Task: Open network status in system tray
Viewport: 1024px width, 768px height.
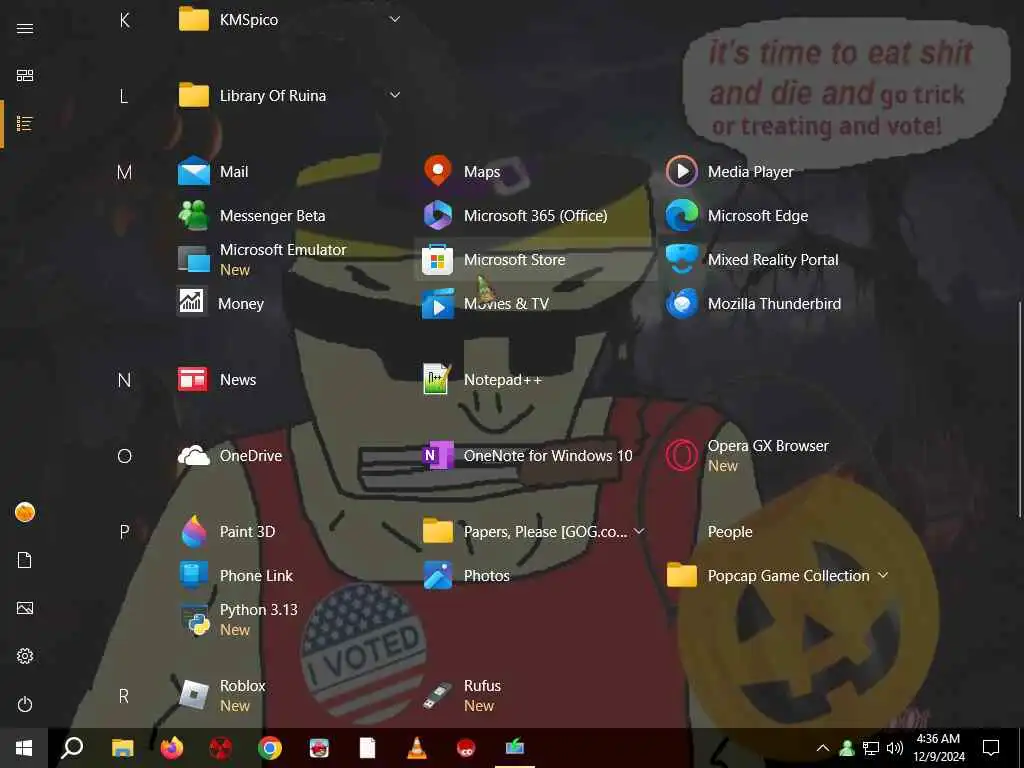Action: 871,748
